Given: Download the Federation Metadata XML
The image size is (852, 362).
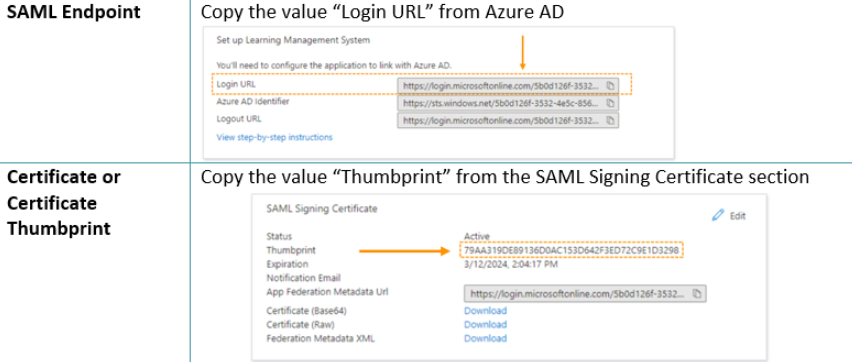Looking at the screenshot, I should (485, 338).
